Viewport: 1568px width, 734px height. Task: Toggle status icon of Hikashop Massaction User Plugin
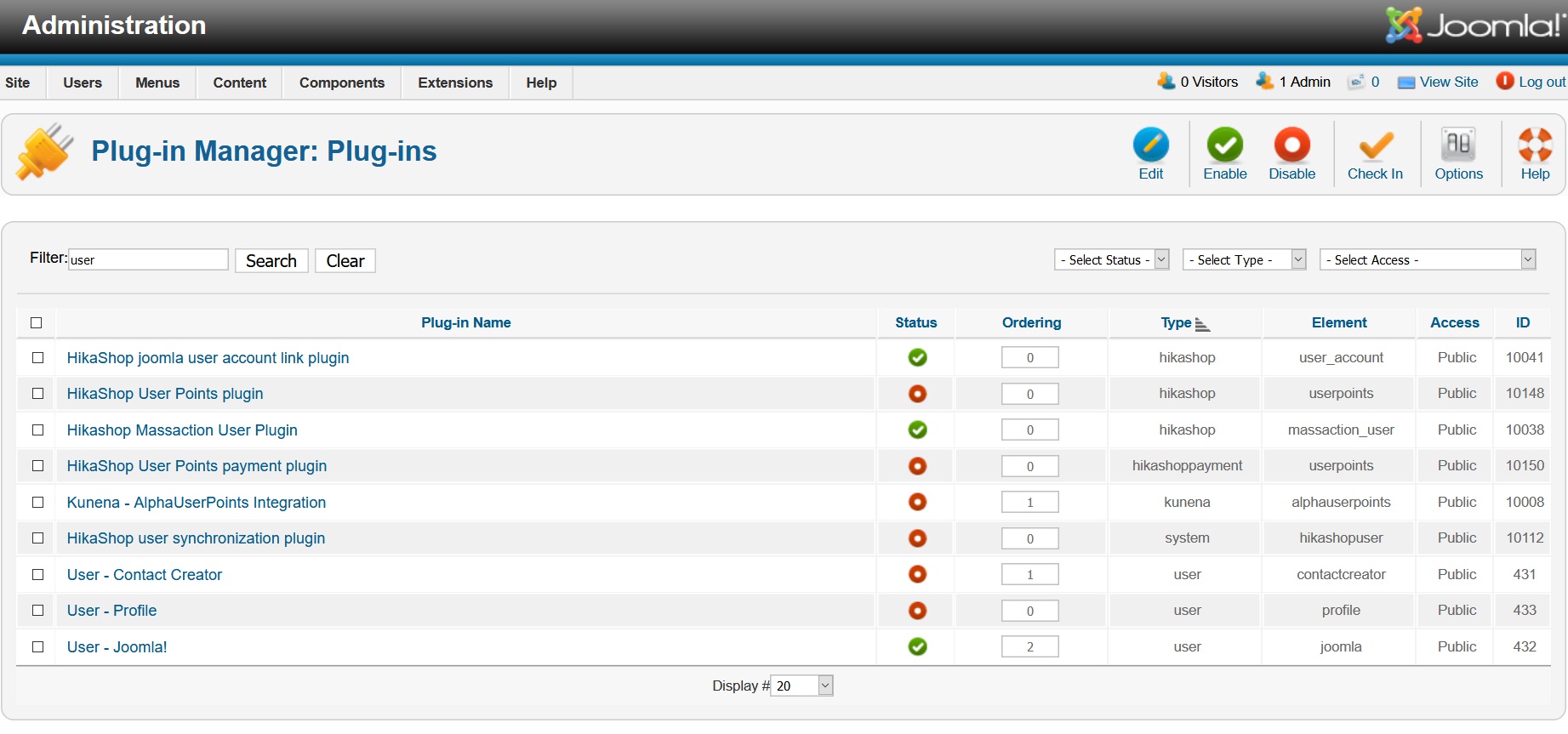917,430
